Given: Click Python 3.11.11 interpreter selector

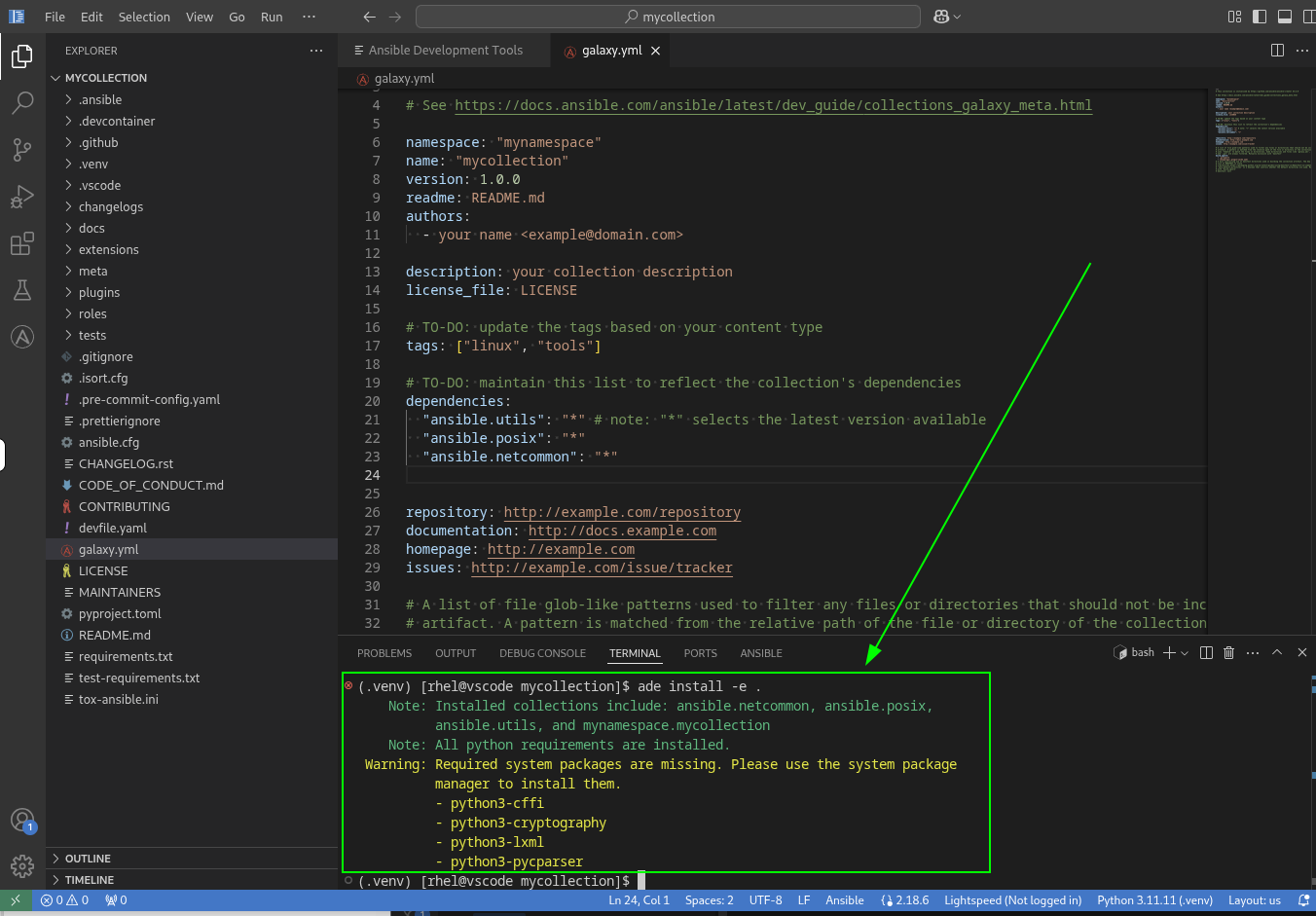Looking at the screenshot, I should 1154,900.
